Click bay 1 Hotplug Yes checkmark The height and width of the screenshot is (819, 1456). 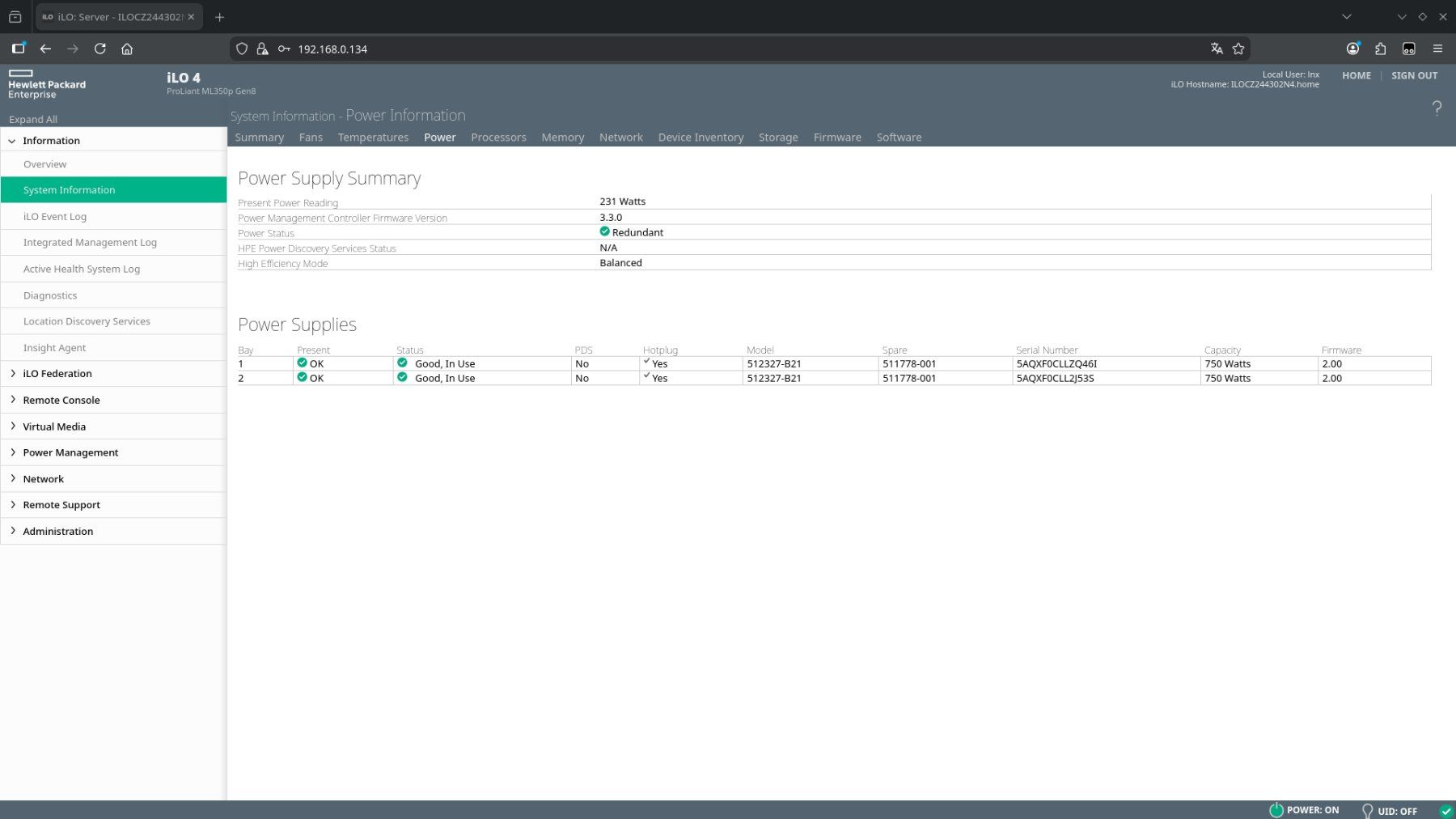pos(646,362)
